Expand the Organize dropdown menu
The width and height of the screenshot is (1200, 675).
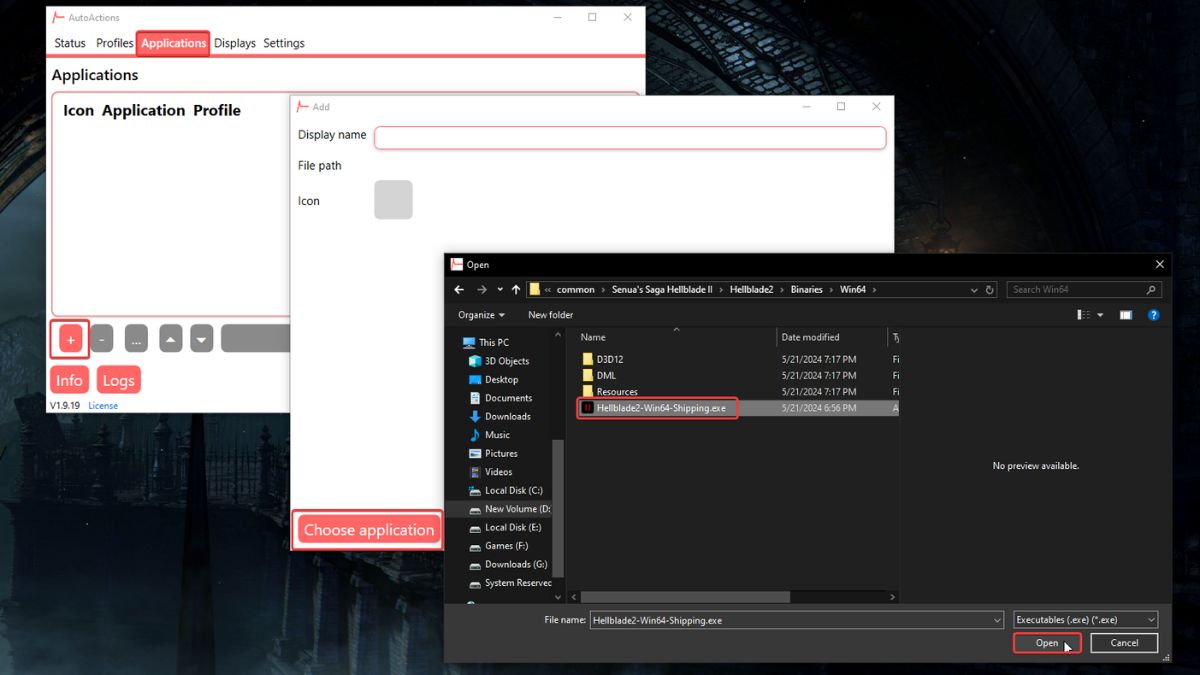481,315
